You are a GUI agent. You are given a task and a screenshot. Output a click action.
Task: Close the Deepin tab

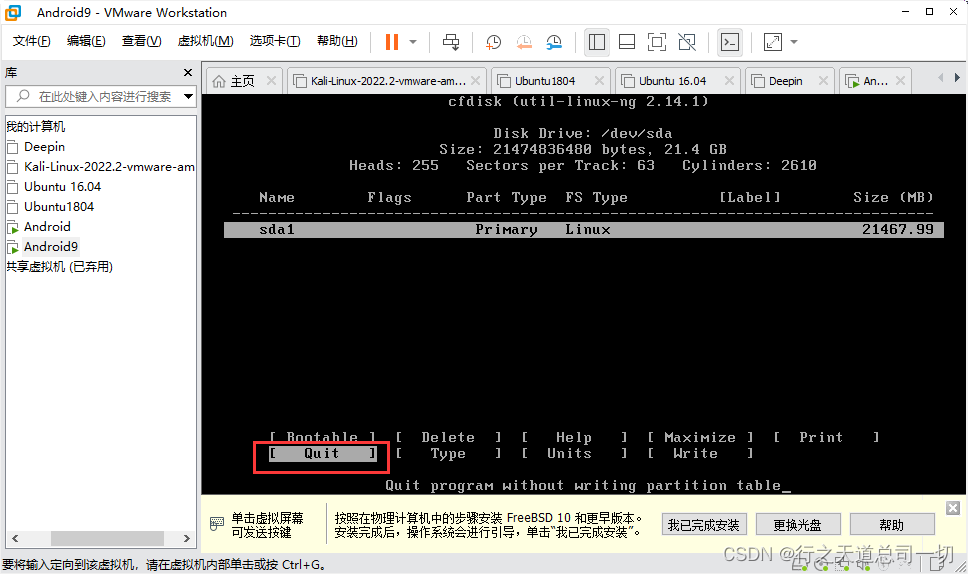pyautogui.click(x=823, y=81)
